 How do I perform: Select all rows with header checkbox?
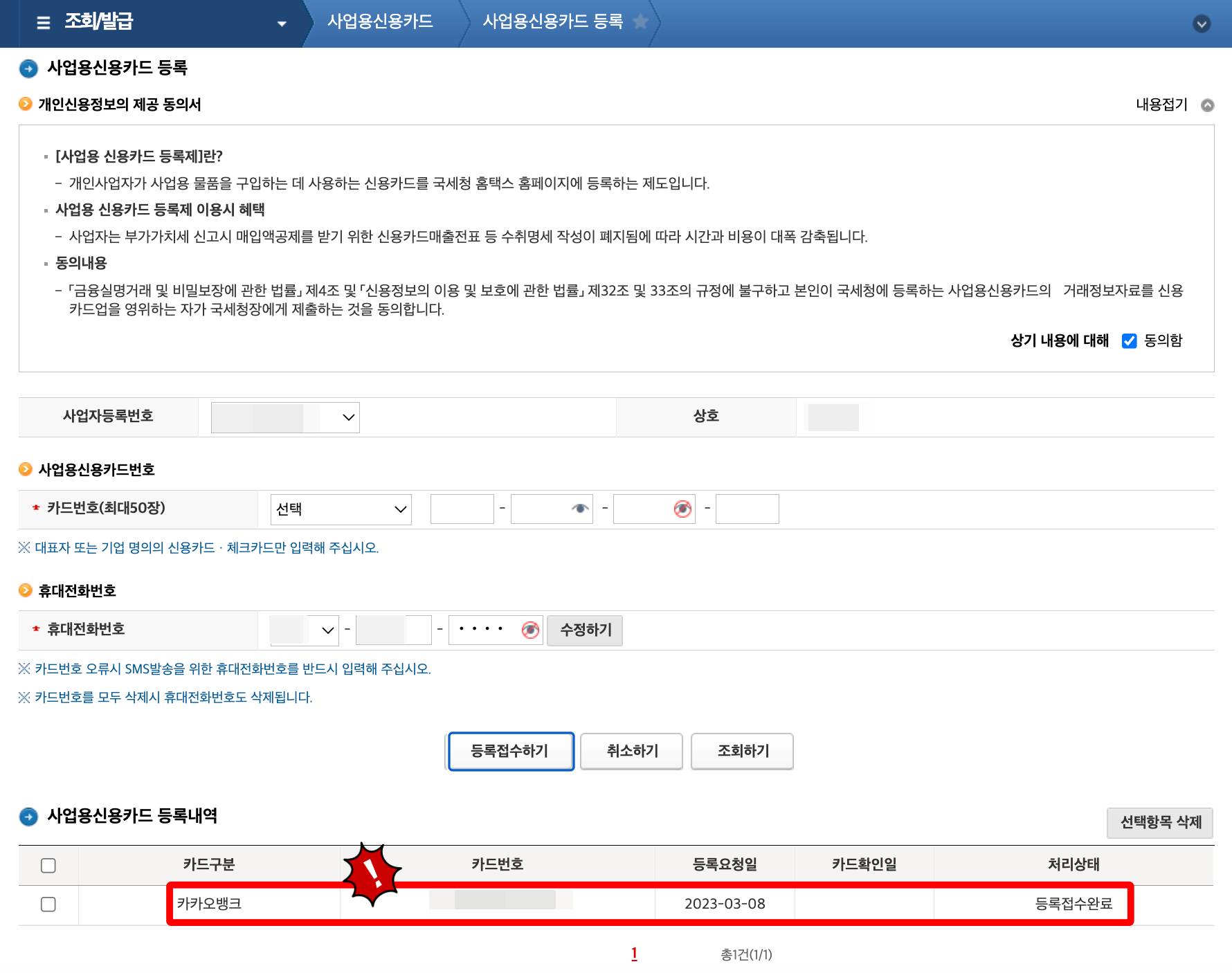coord(47,865)
